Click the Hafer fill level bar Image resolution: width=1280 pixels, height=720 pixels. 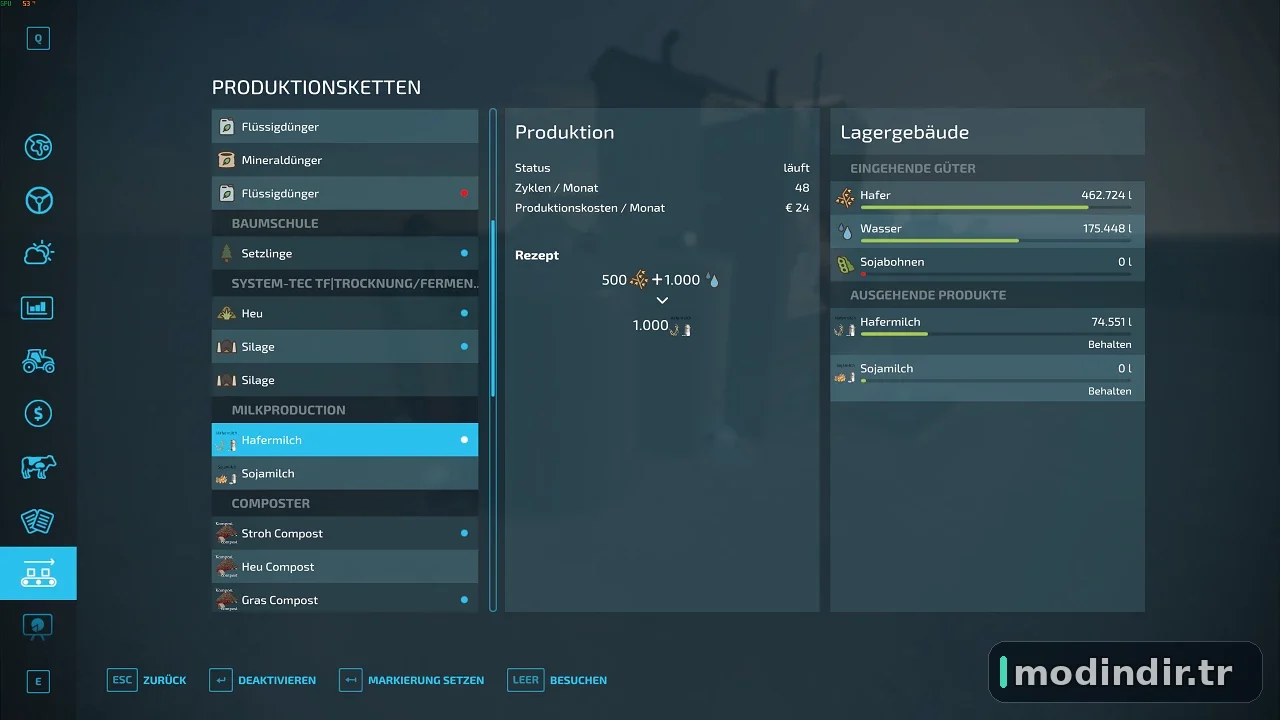coord(996,207)
